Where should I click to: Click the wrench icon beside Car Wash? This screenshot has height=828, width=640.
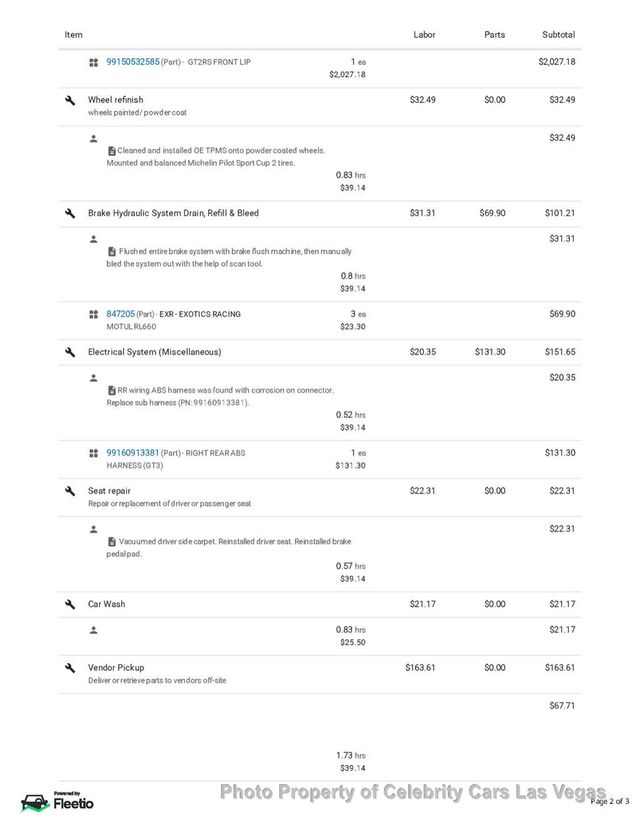[70, 604]
